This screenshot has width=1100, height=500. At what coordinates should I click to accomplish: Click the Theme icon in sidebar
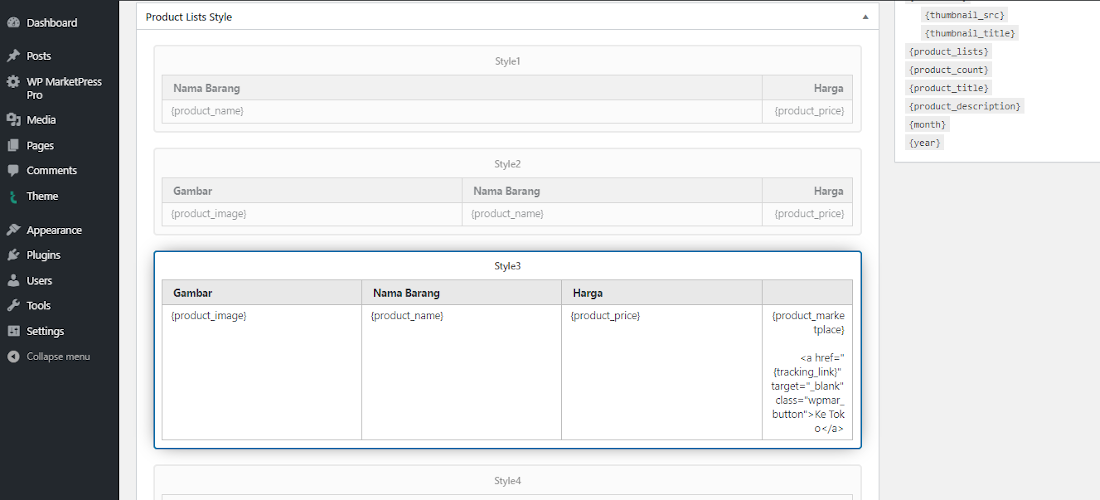[x=13, y=196]
